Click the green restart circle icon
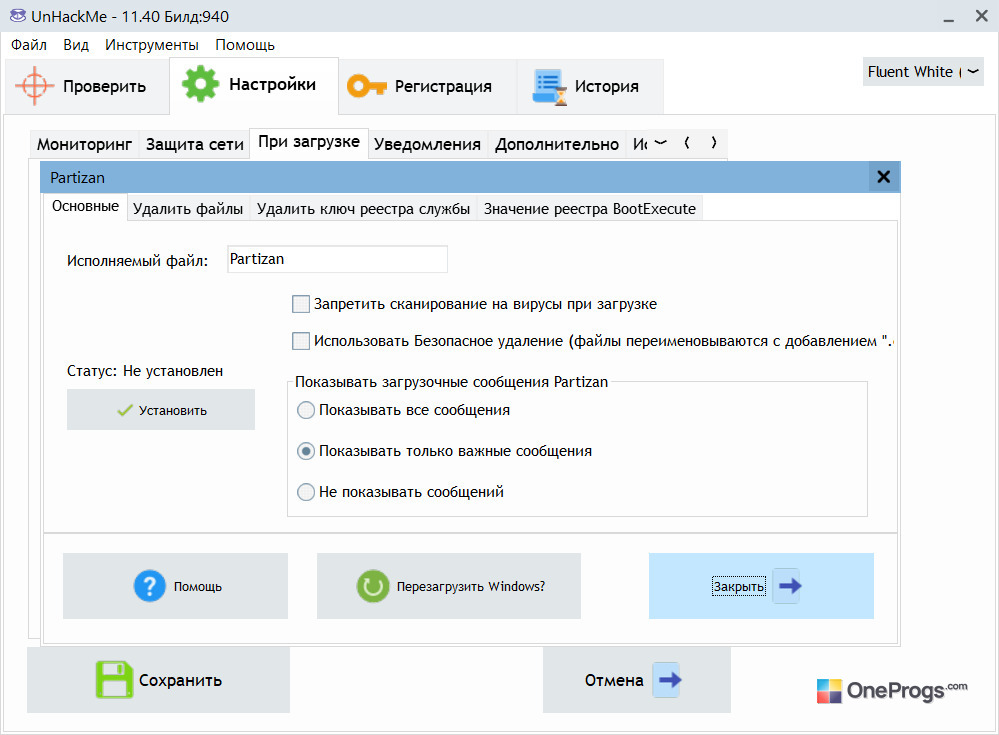Image resolution: width=999 pixels, height=735 pixels. click(373, 586)
